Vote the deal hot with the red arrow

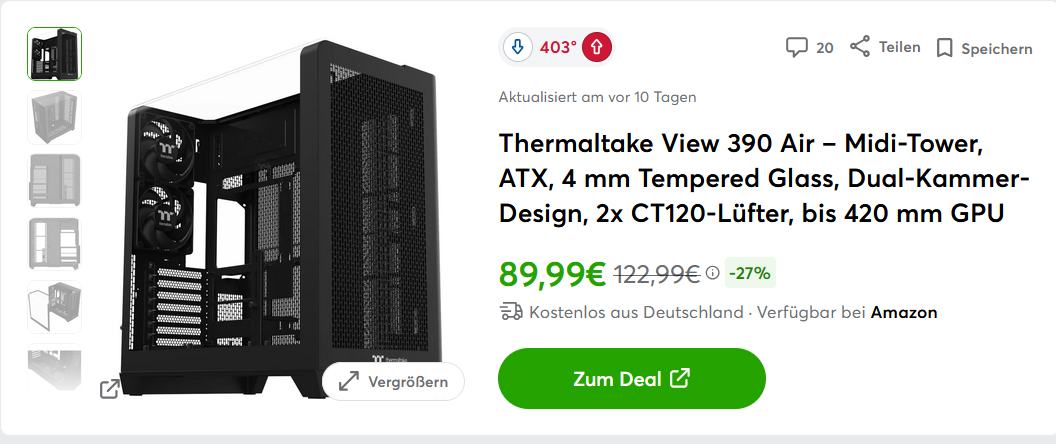click(x=597, y=48)
